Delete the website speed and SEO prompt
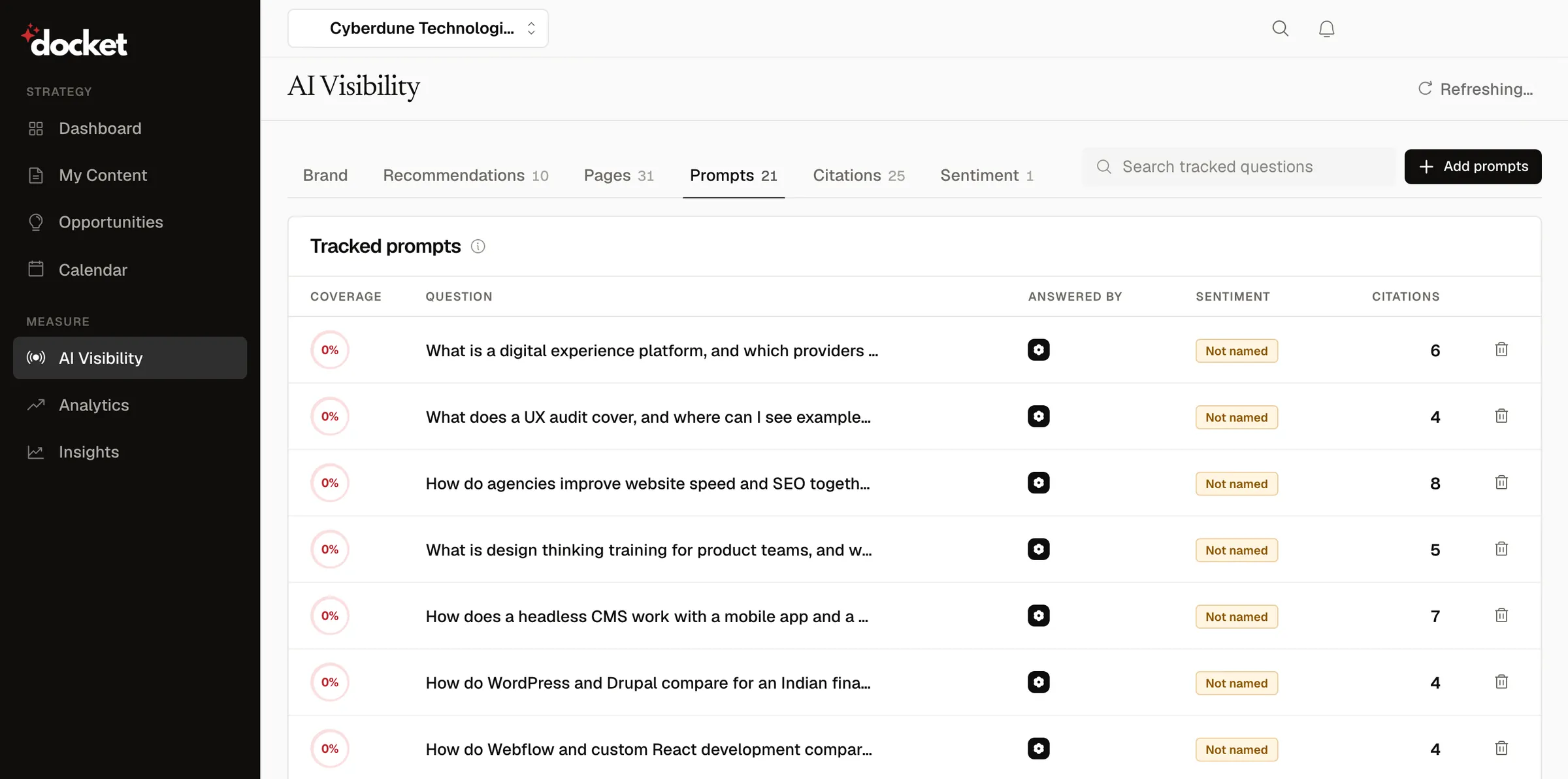The image size is (1568, 779). click(x=1501, y=483)
